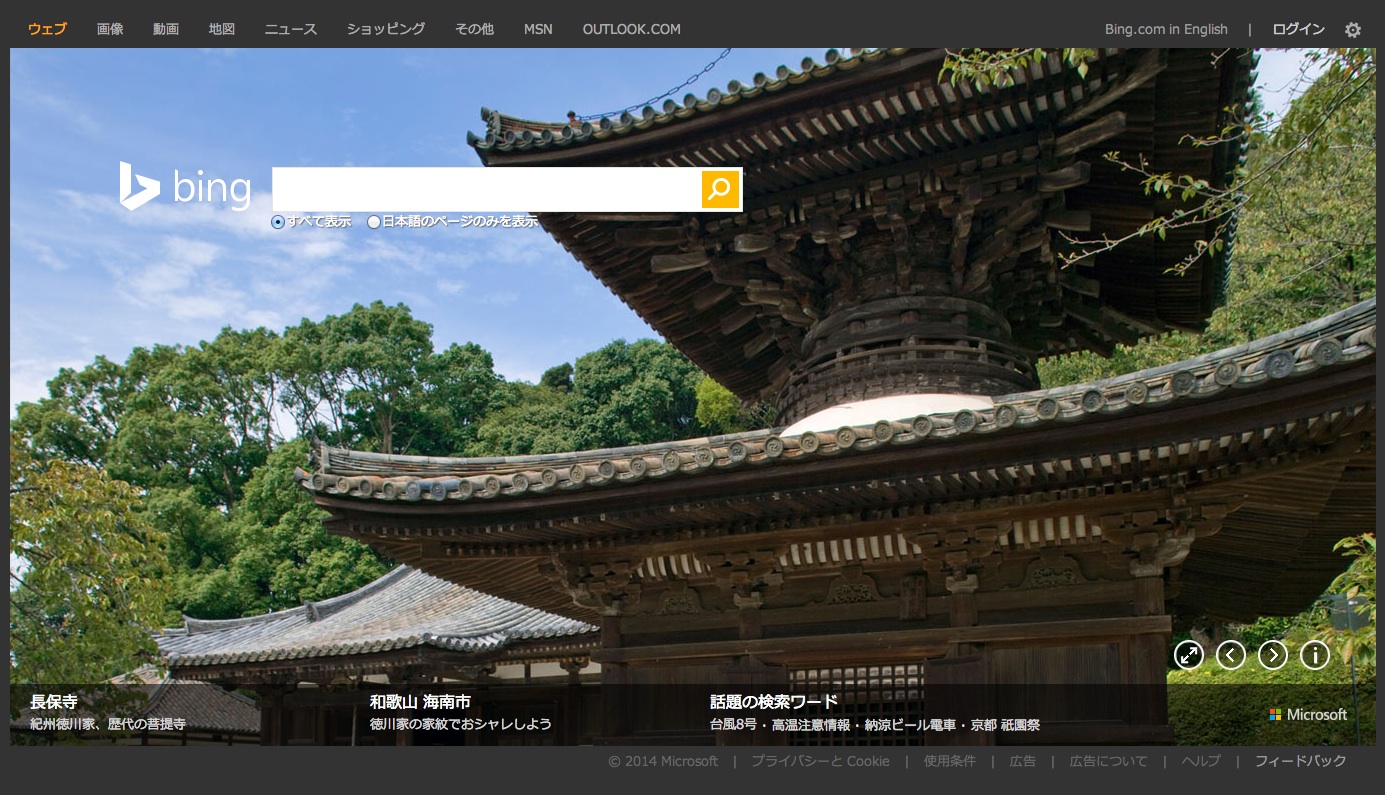Open the 地図 tab
Image resolution: width=1385 pixels, height=795 pixels.
222,29
